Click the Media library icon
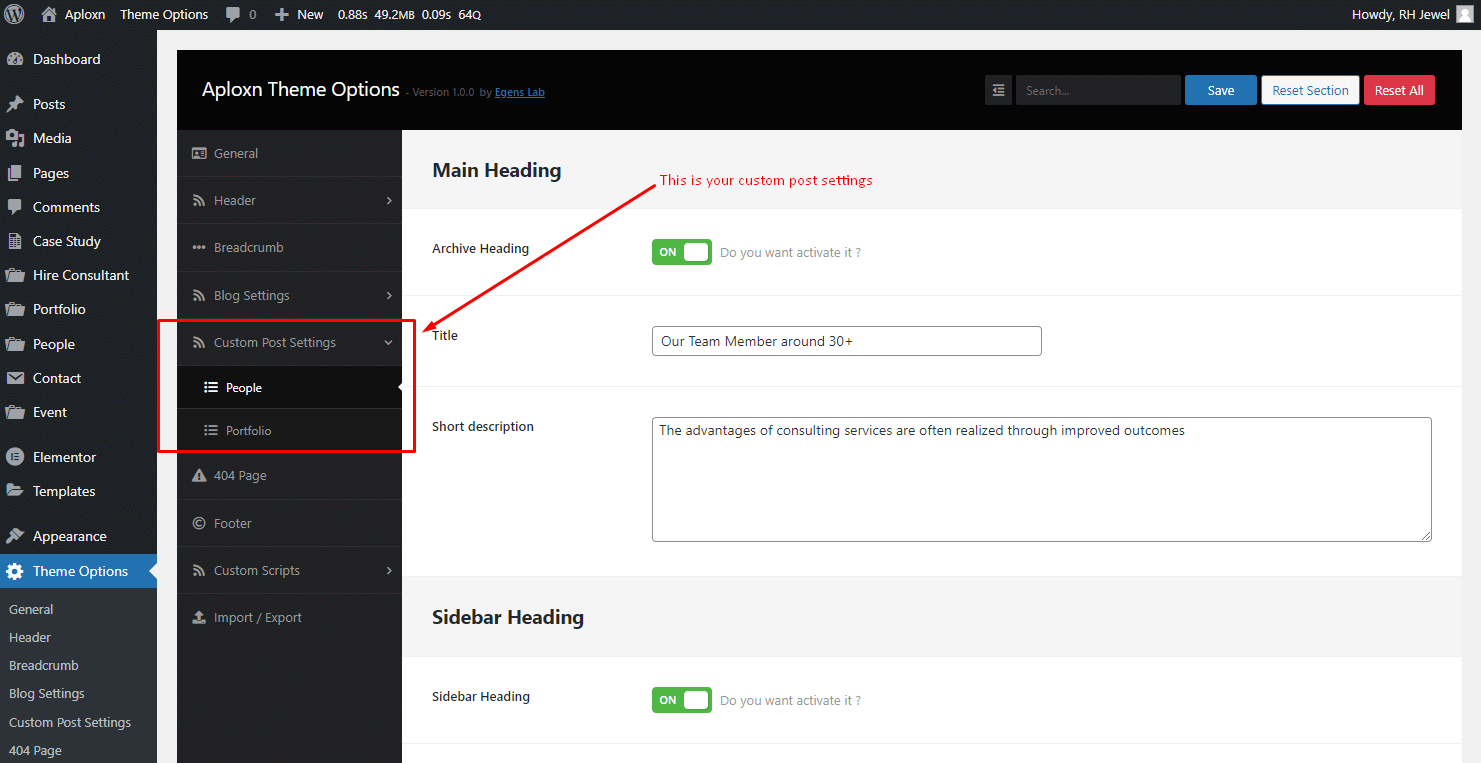The height and width of the screenshot is (763, 1481). tap(15, 138)
